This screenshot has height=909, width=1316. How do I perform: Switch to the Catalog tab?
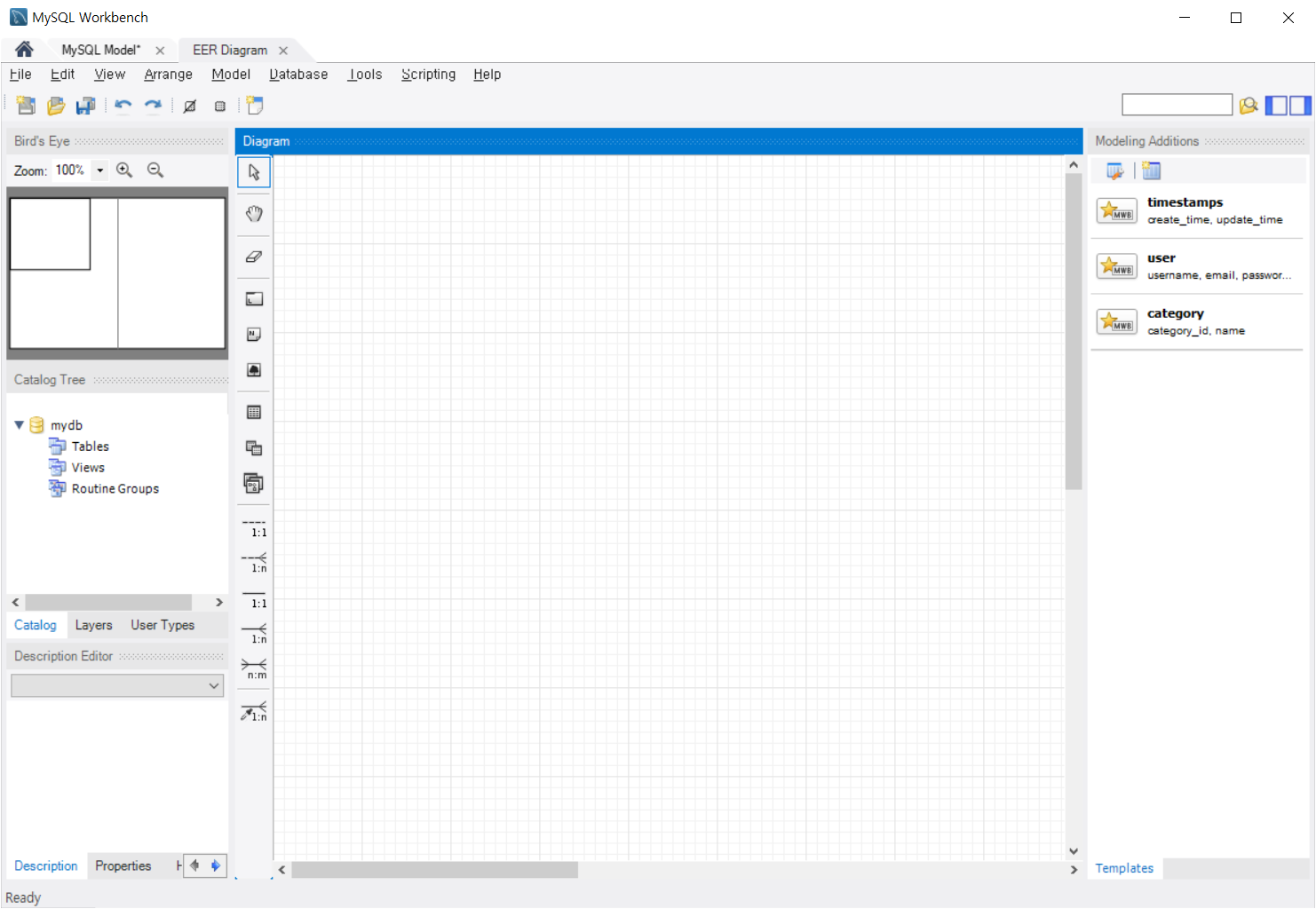click(36, 625)
